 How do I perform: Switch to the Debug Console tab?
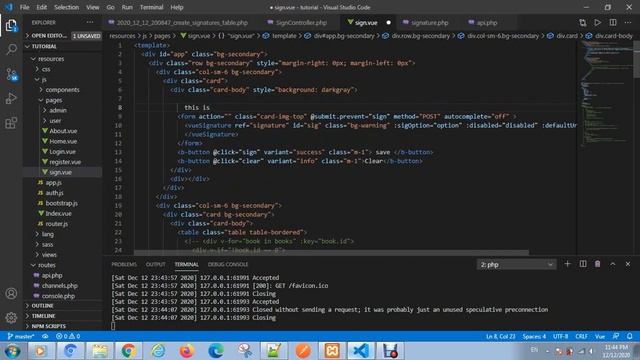tap(228, 264)
